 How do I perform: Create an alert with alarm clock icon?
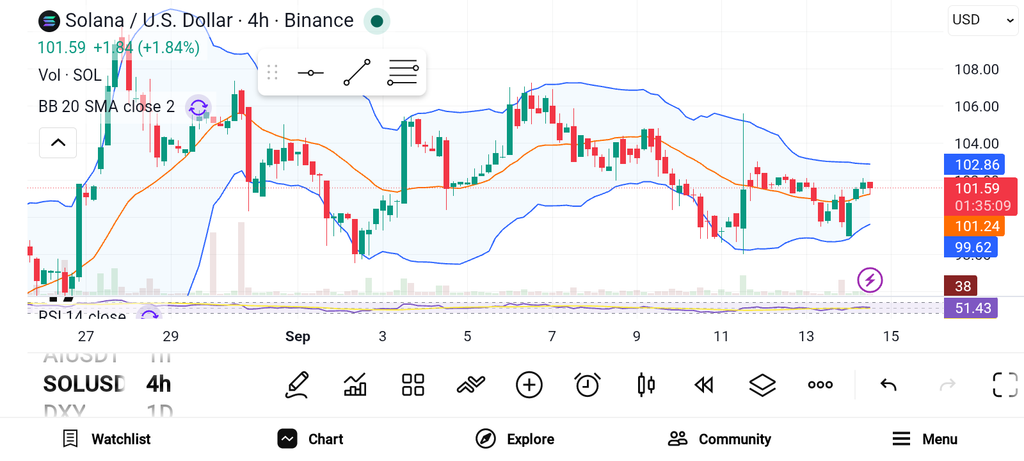[x=587, y=385]
